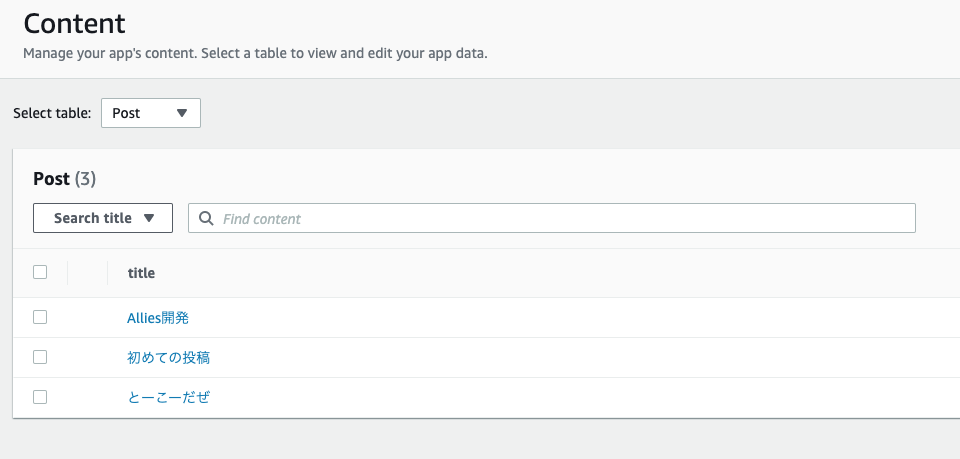960x459 pixels.
Task: Click the Select table label
Action: [52, 113]
